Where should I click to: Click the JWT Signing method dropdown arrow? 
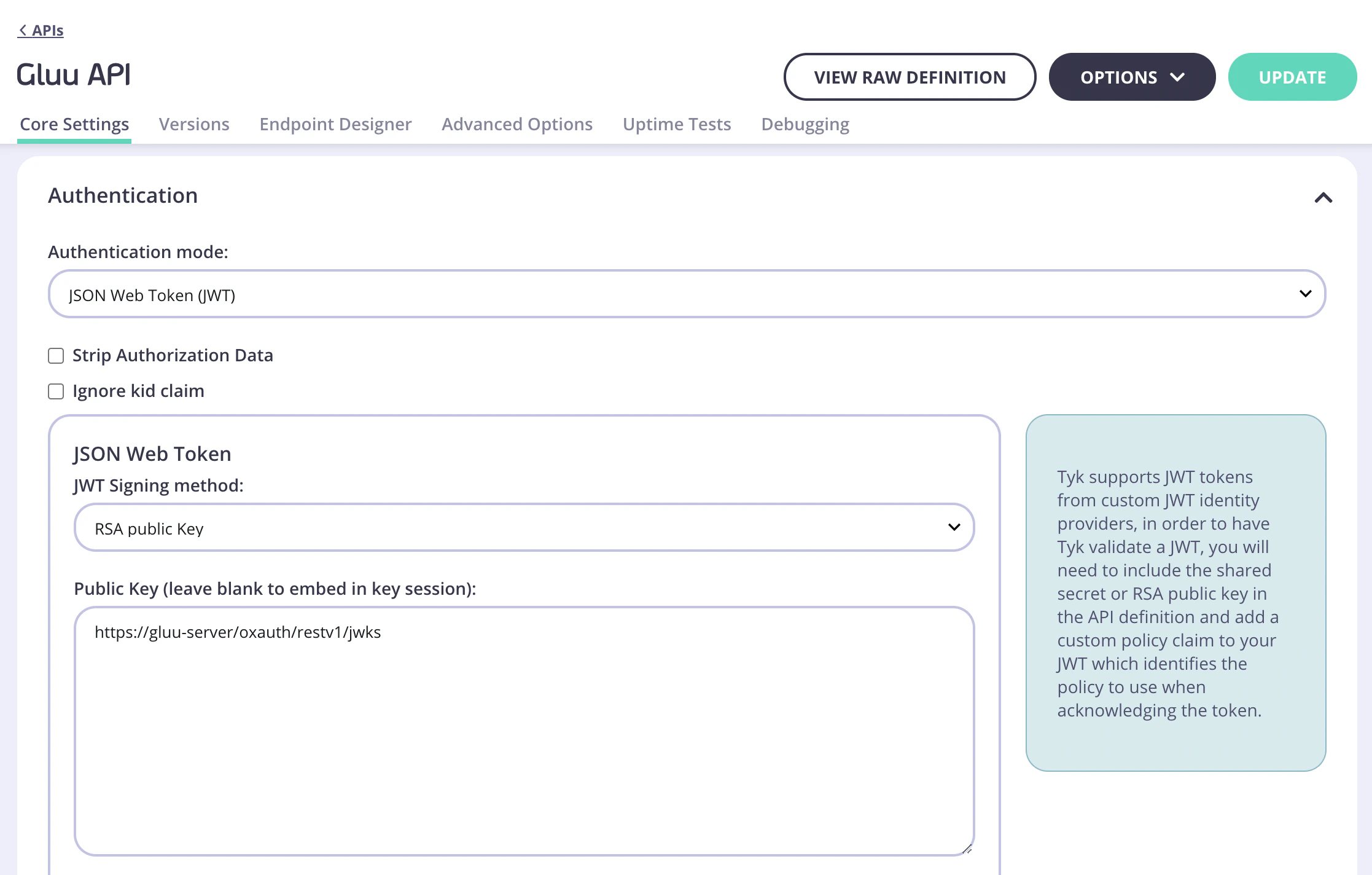954,527
